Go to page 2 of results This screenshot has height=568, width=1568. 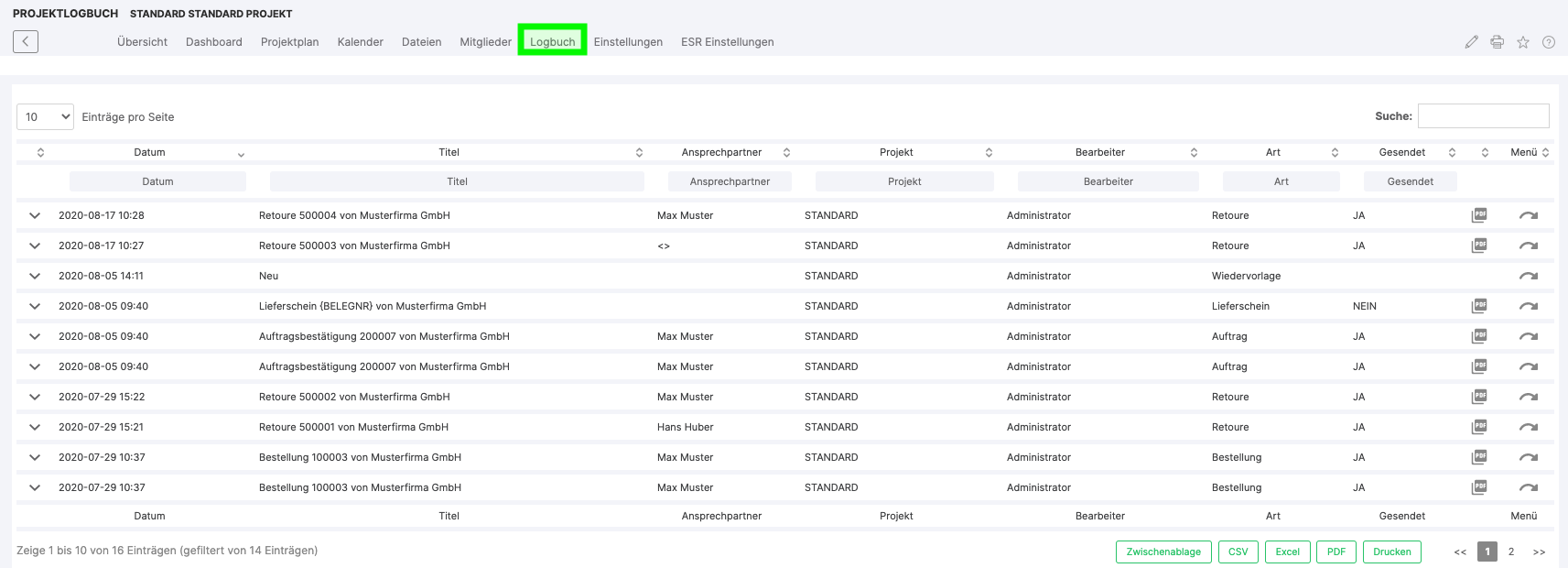click(x=1511, y=552)
